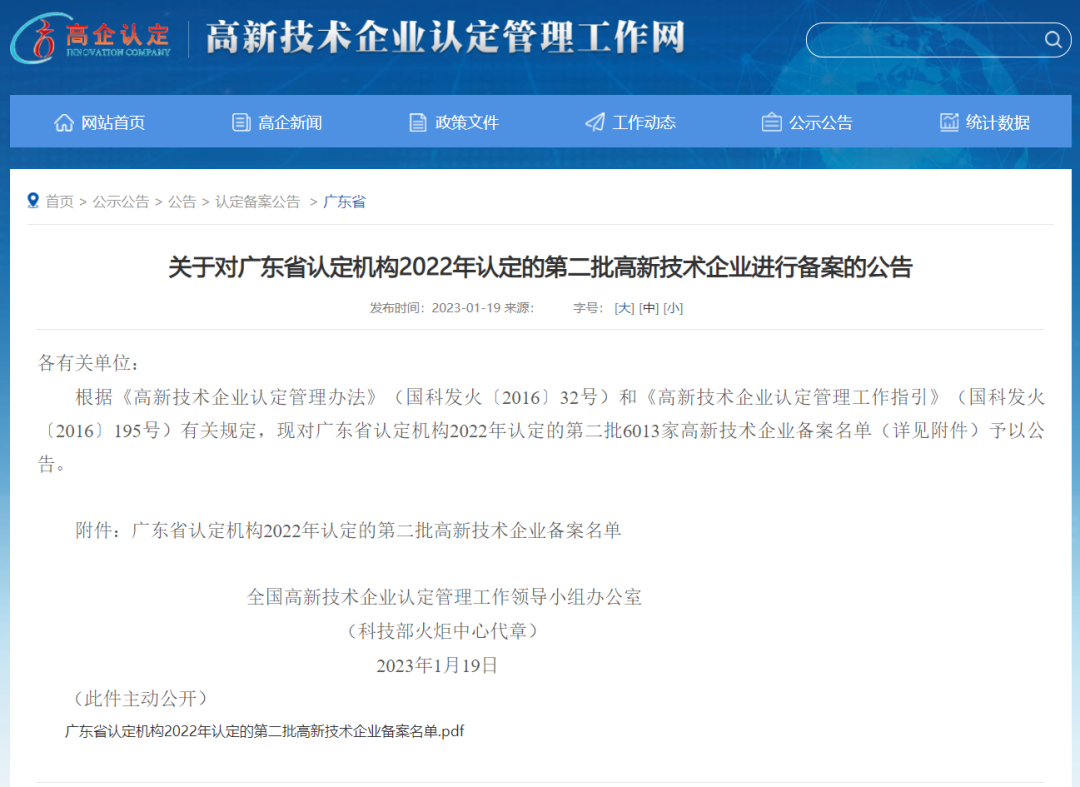Open the 统计数据 navigation item
Image resolution: width=1080 pixels, height=787 pixels.
point(985,123)
